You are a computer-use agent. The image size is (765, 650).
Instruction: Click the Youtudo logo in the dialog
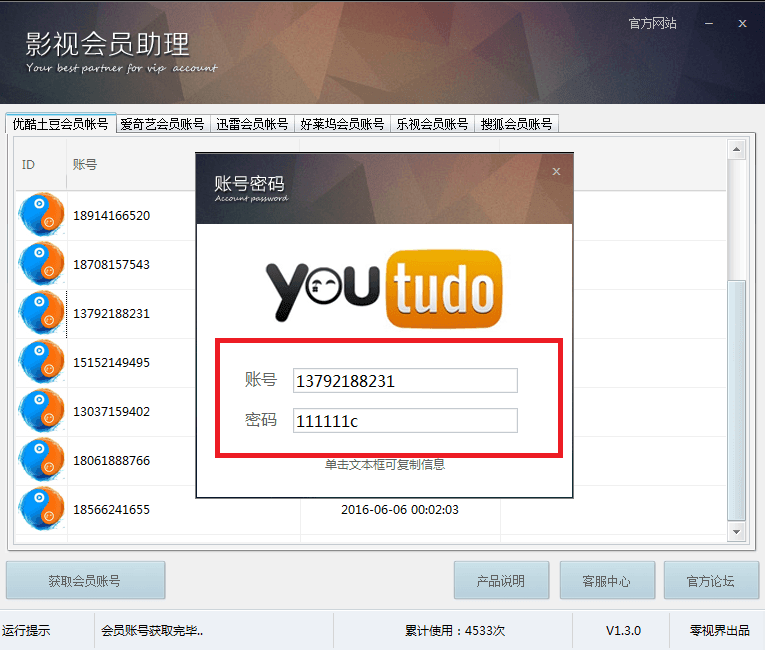tap(384, 288)
